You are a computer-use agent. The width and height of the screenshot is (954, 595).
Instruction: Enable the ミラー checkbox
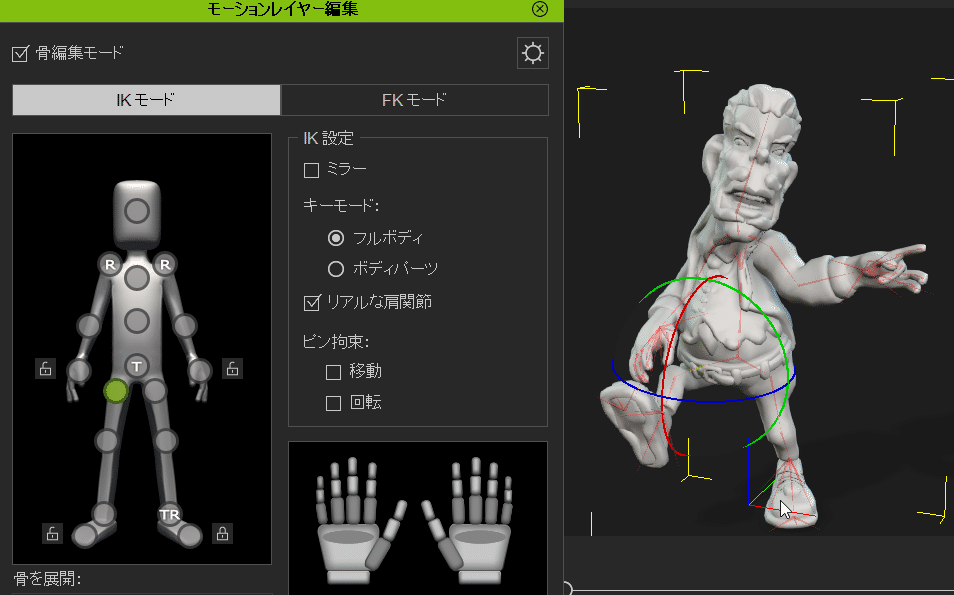311,170
